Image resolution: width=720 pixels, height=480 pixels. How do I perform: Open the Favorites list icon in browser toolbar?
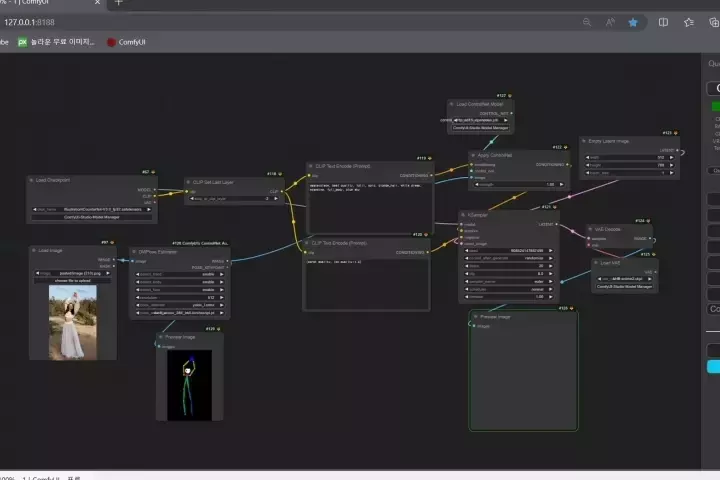tap(689, 22)
